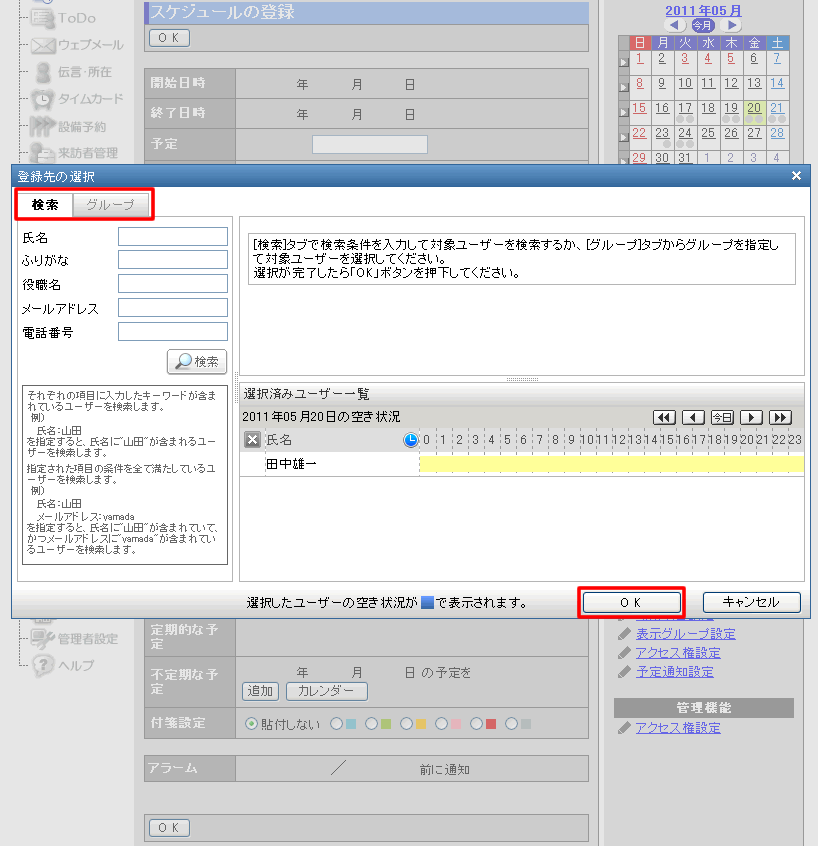
Task: Select the light blue sticky radio
Action: click(x=336, y=724)
